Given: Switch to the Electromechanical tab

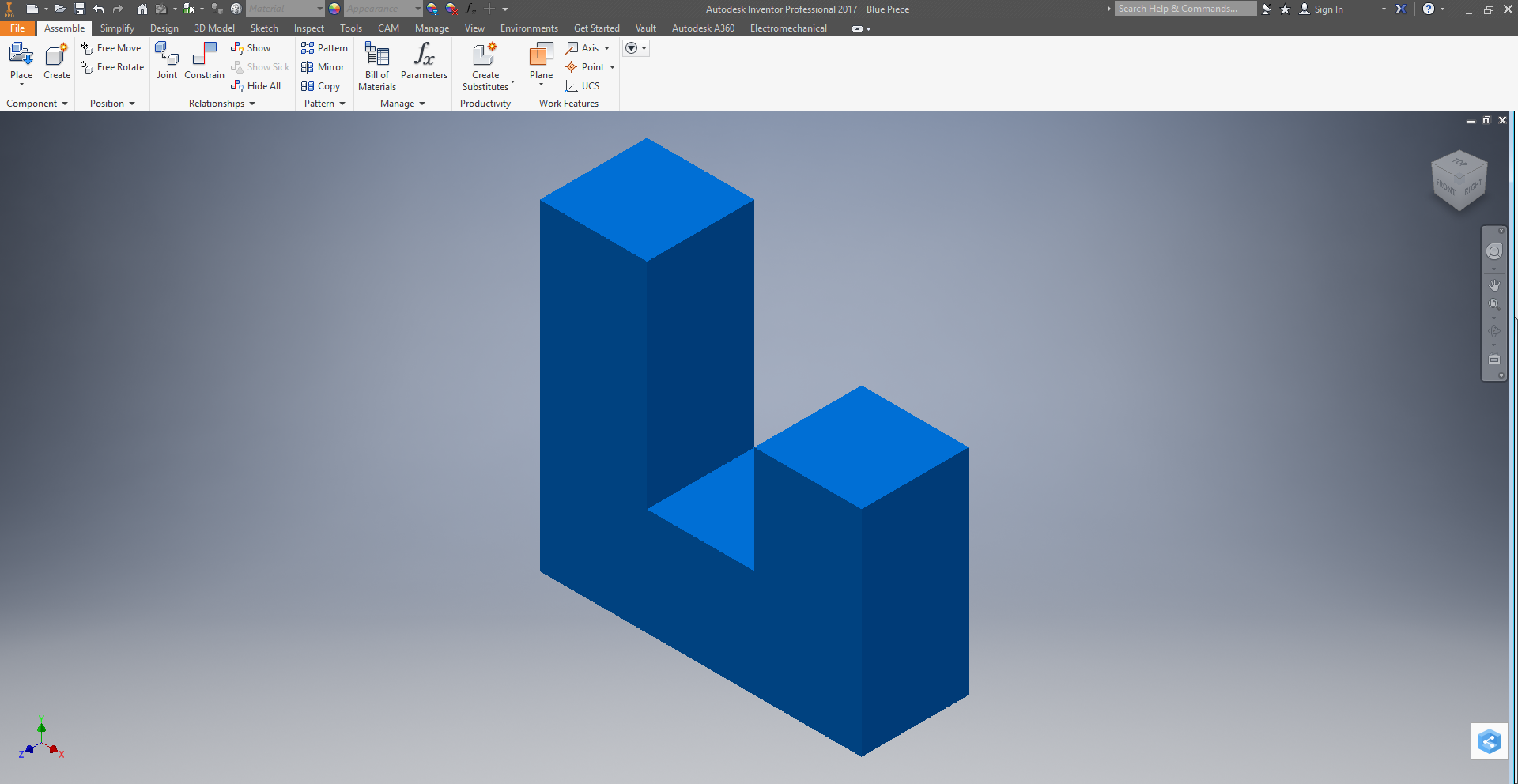Looking at the screenshot, I should pyautogui.click(x=788, y=28).
